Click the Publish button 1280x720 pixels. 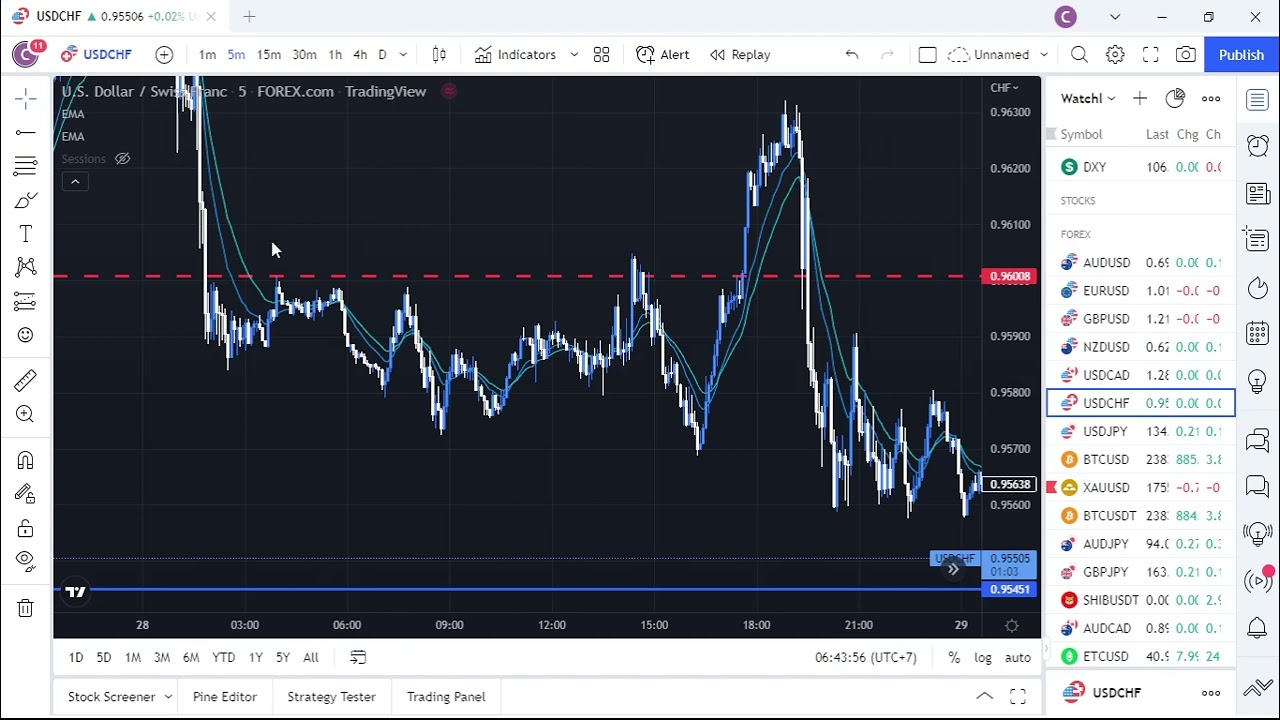[1241, 55]
